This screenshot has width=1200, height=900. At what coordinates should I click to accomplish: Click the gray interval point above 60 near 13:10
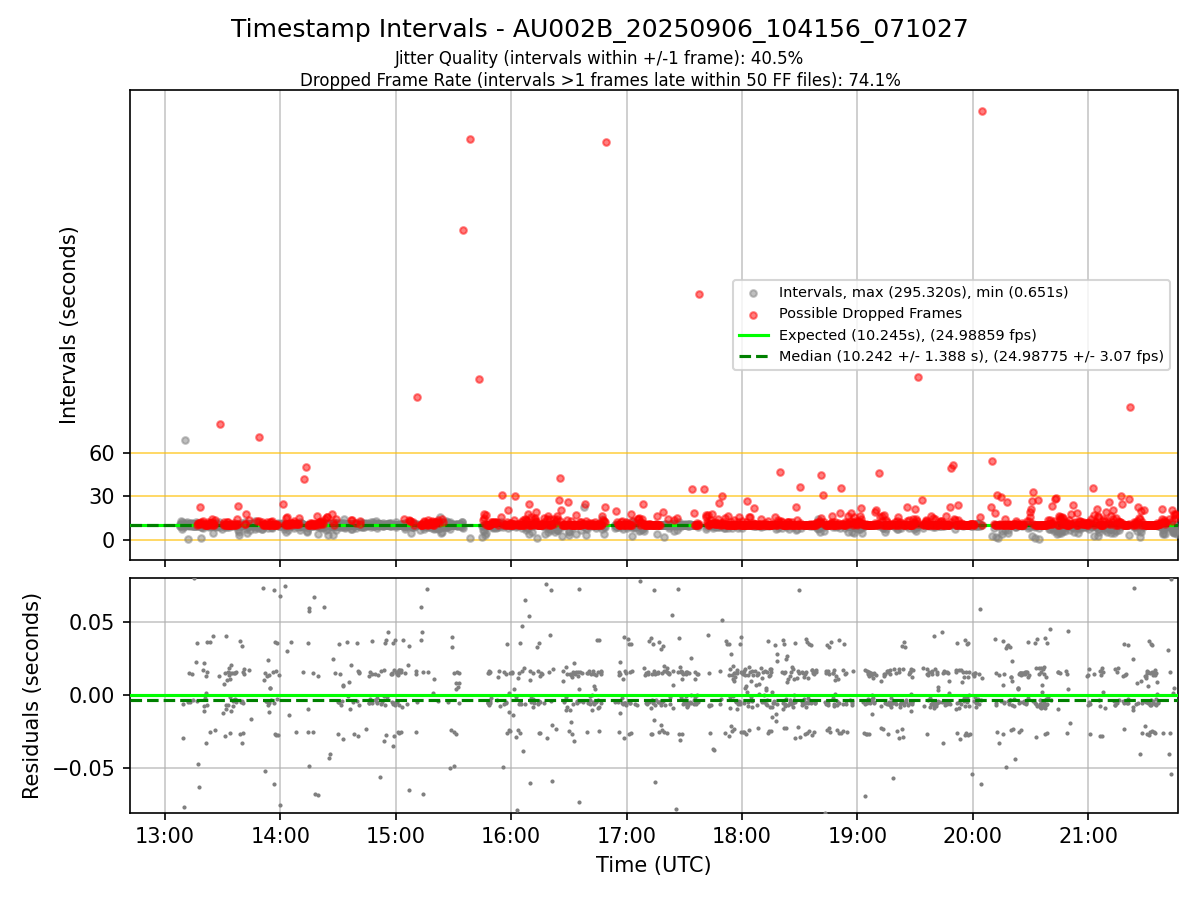pyautogui.click(x=185, y=440)
